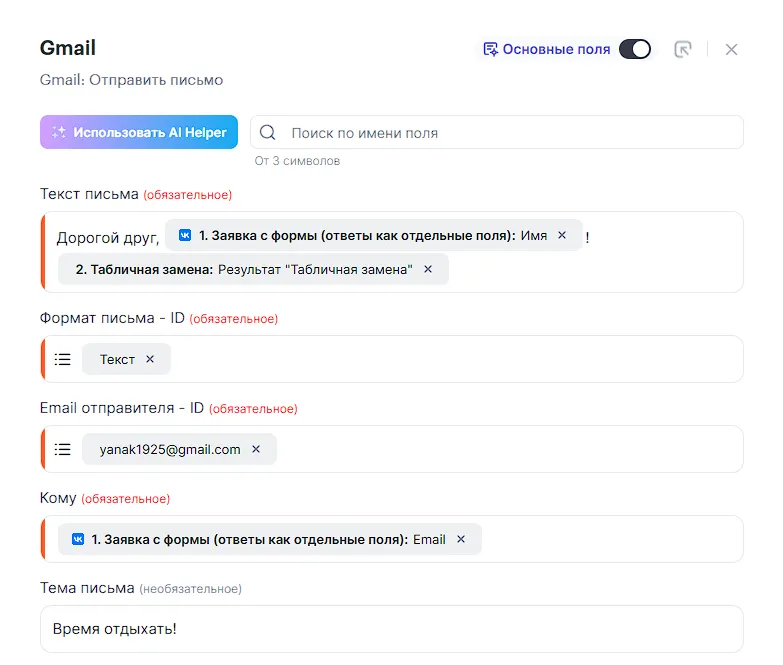This screenshot has width=783, height=665.
Task: Click the Заявка с формы Имя tag
Action: tap(360, 235)
